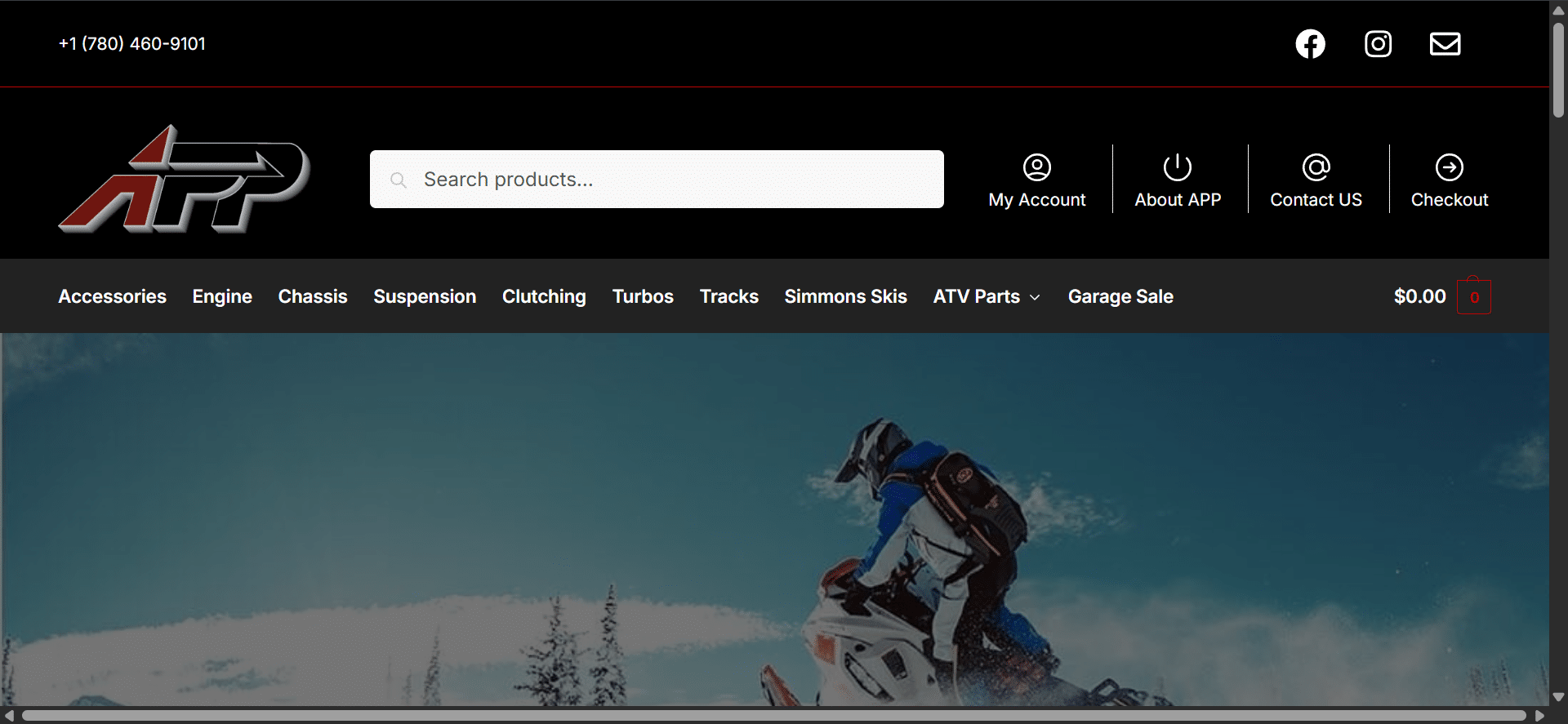Click the horizontal scrollbar right arrow

pyautogui.click(x=1539, y=716)
